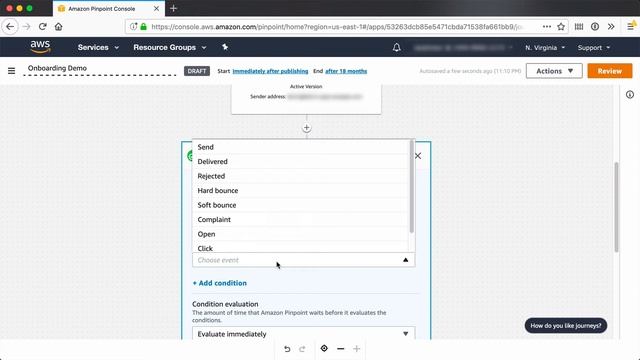Viewport: 640px width, 360px height.
Task: Click the browser forward arrow
Action: pos(27,27)
